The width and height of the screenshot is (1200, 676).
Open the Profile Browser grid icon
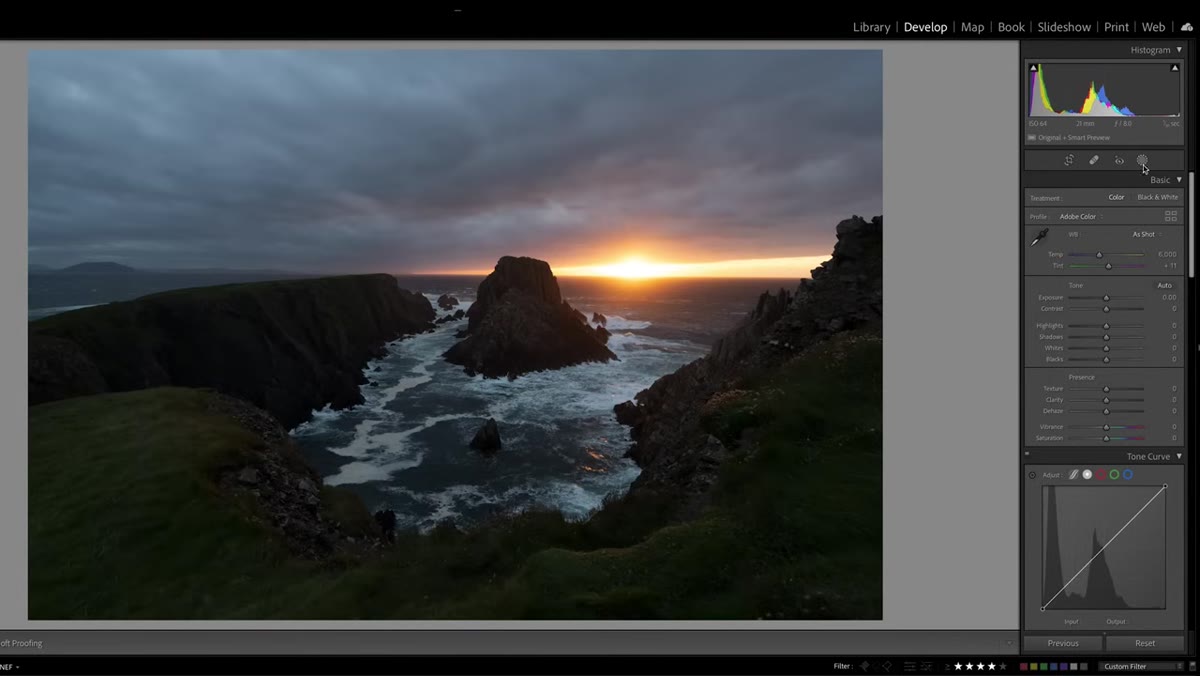click(1171, 216)
